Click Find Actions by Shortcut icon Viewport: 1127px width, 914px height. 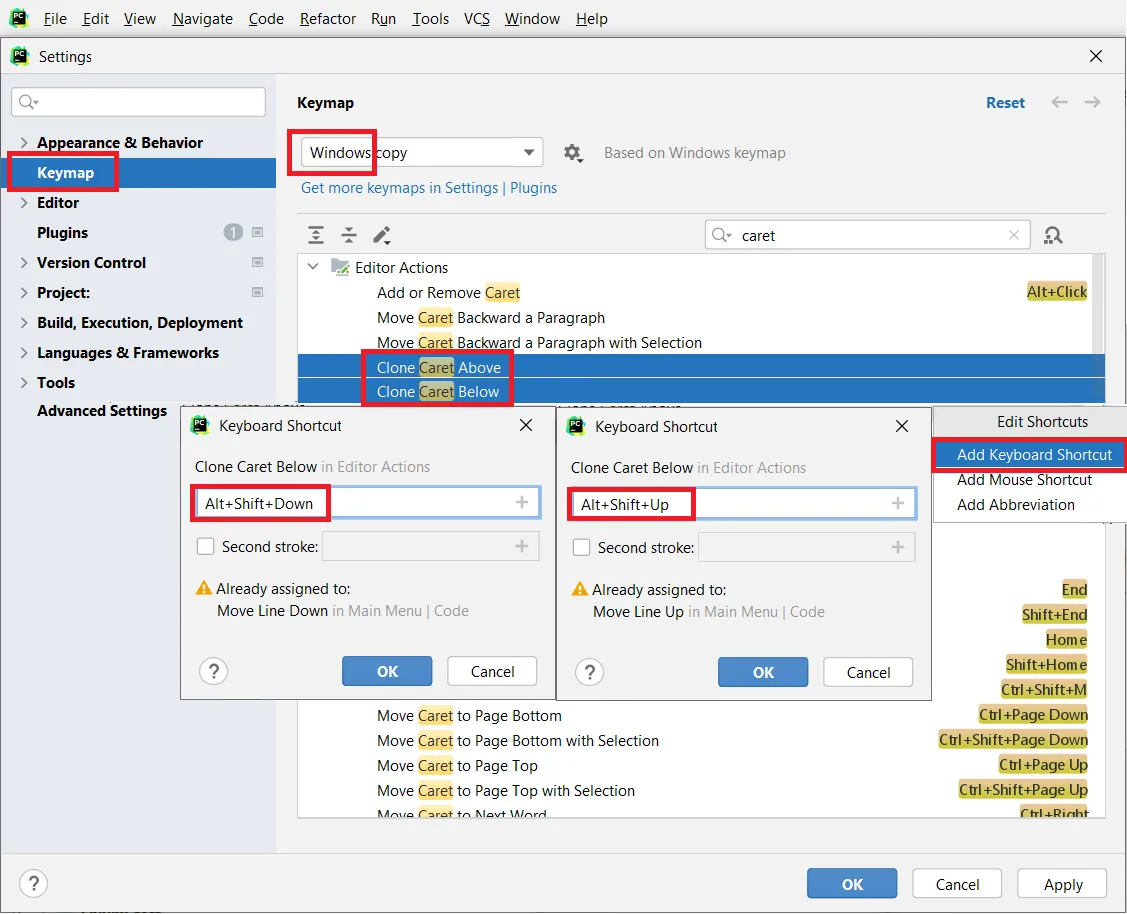1053,235
